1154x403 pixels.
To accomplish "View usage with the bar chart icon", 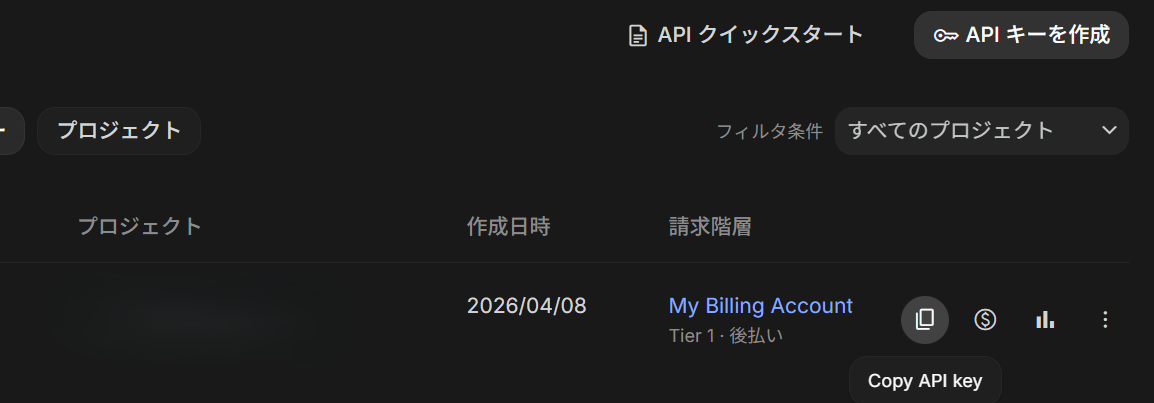I will click(x=1045, y=320).
